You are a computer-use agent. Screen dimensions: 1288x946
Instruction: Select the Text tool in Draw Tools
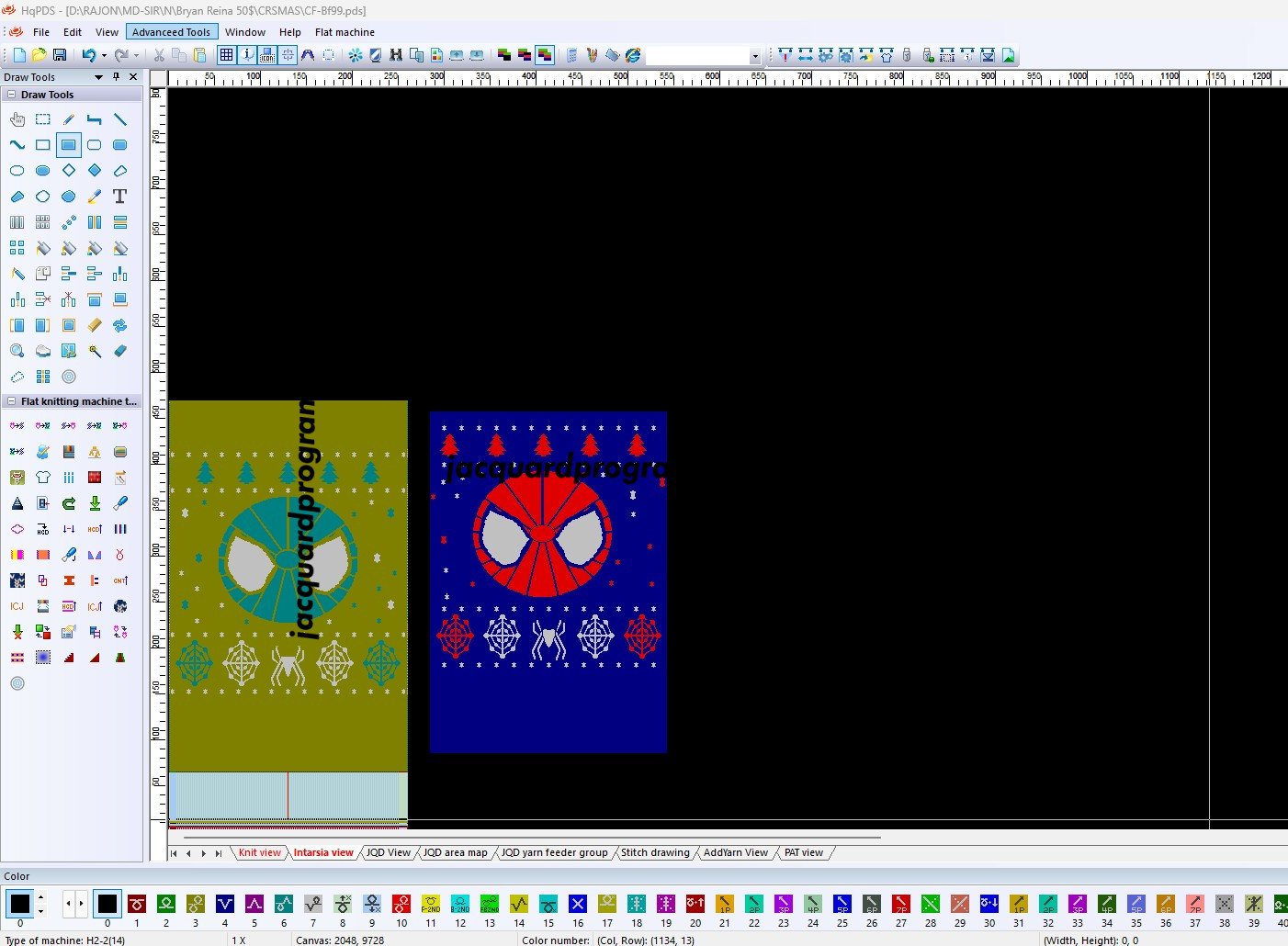[119, 197]
